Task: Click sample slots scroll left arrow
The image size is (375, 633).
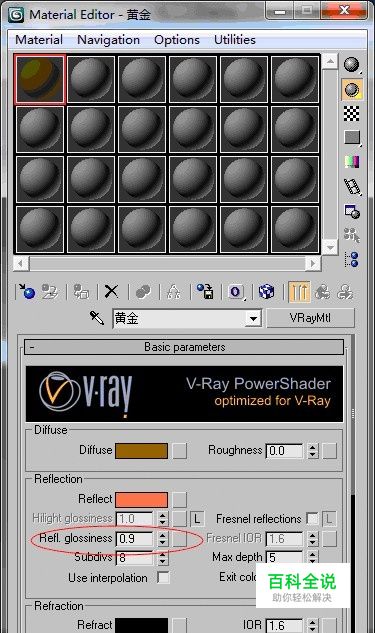Action: (x=21, y=264)
